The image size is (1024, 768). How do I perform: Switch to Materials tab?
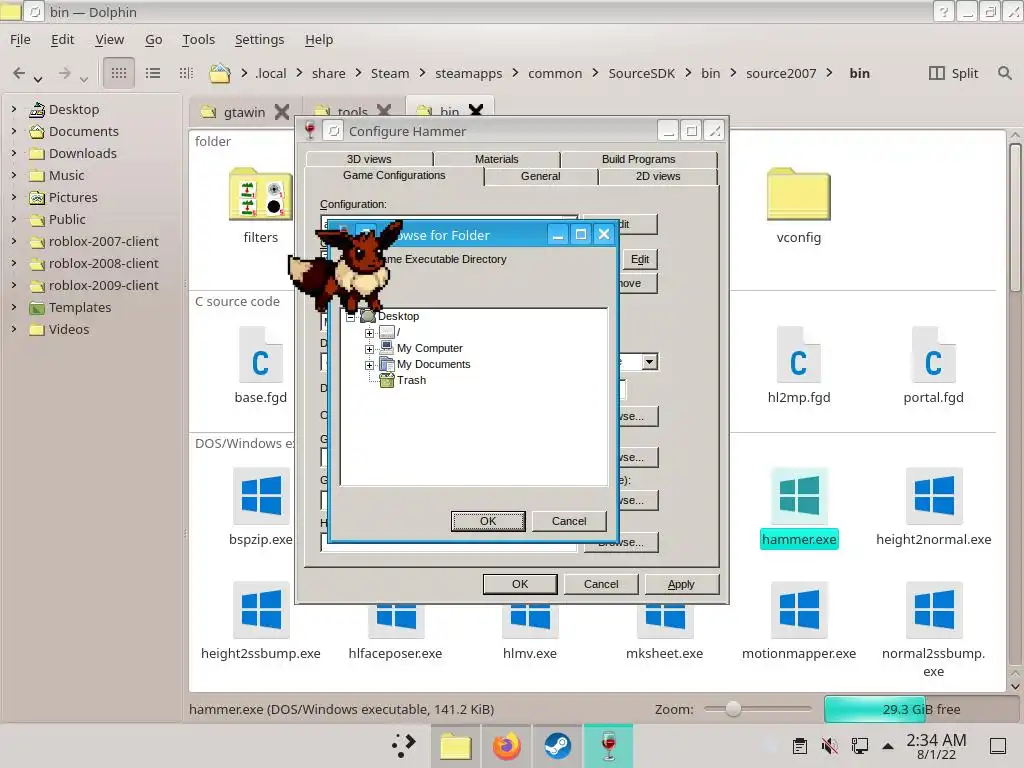(496, 159)
